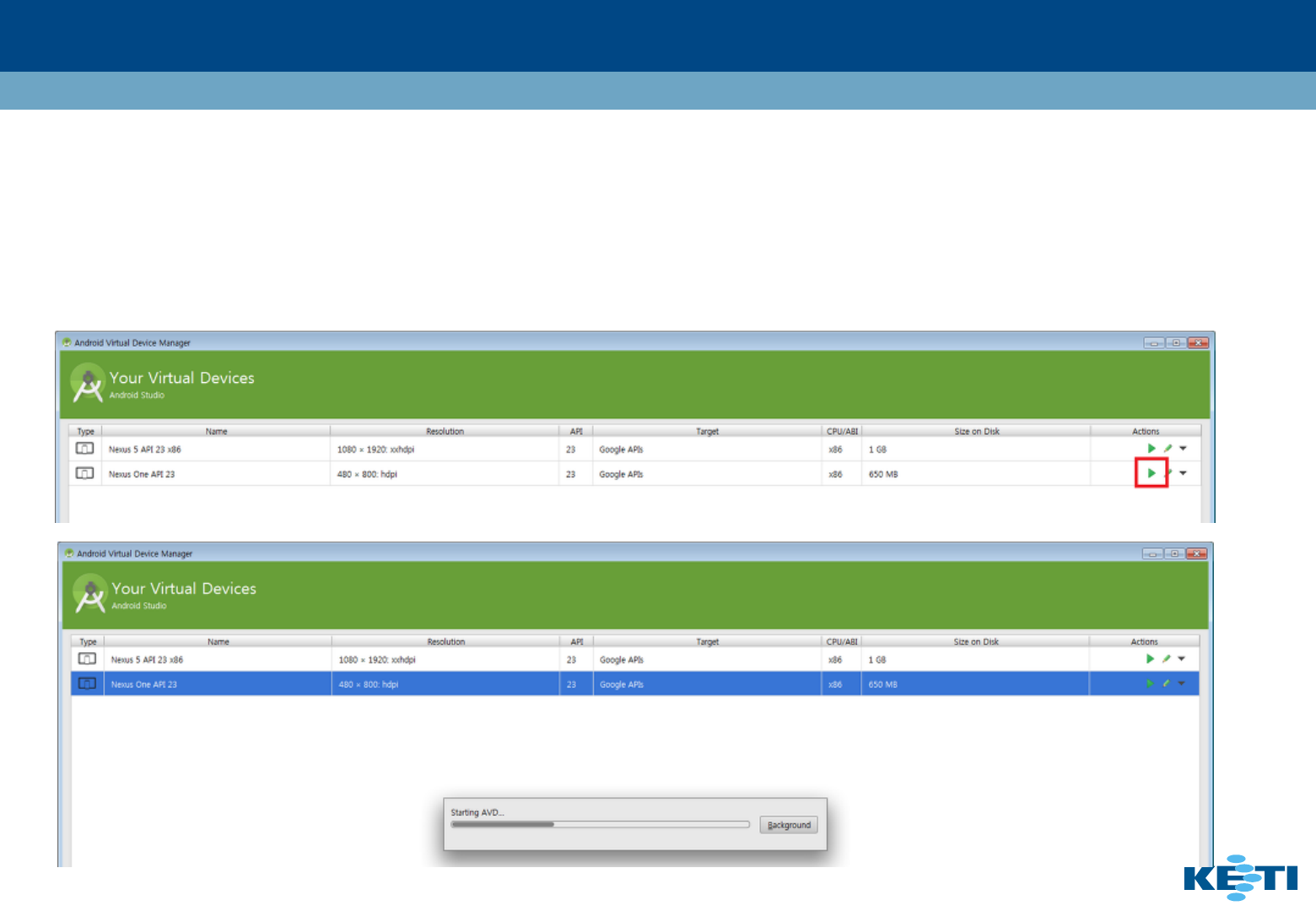
Task: Click "1 GB" size cell in upper window
Action: pos(877,450)
